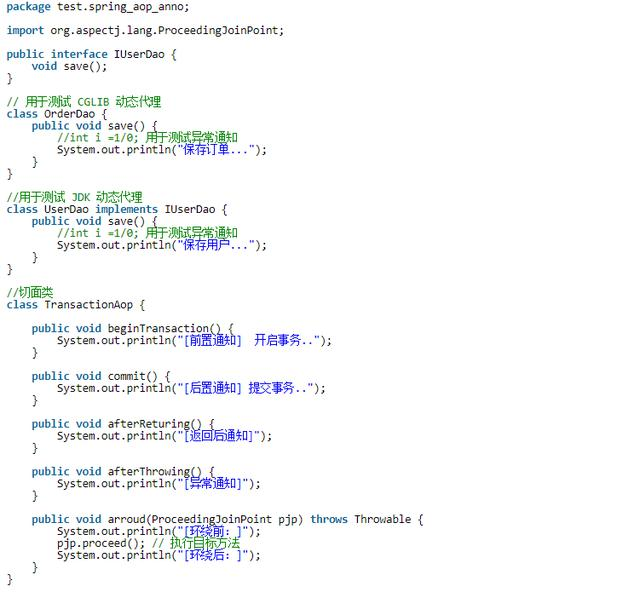
Task: Click the println [环绕后: ] line
Action: click(159, 555)
